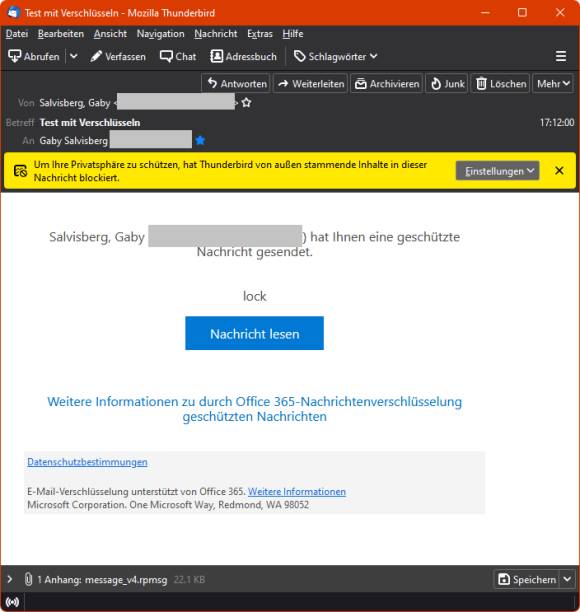This screenshot has width=580, height=612.
Task: Open the hamburger application menu
Action: (561, 57)
